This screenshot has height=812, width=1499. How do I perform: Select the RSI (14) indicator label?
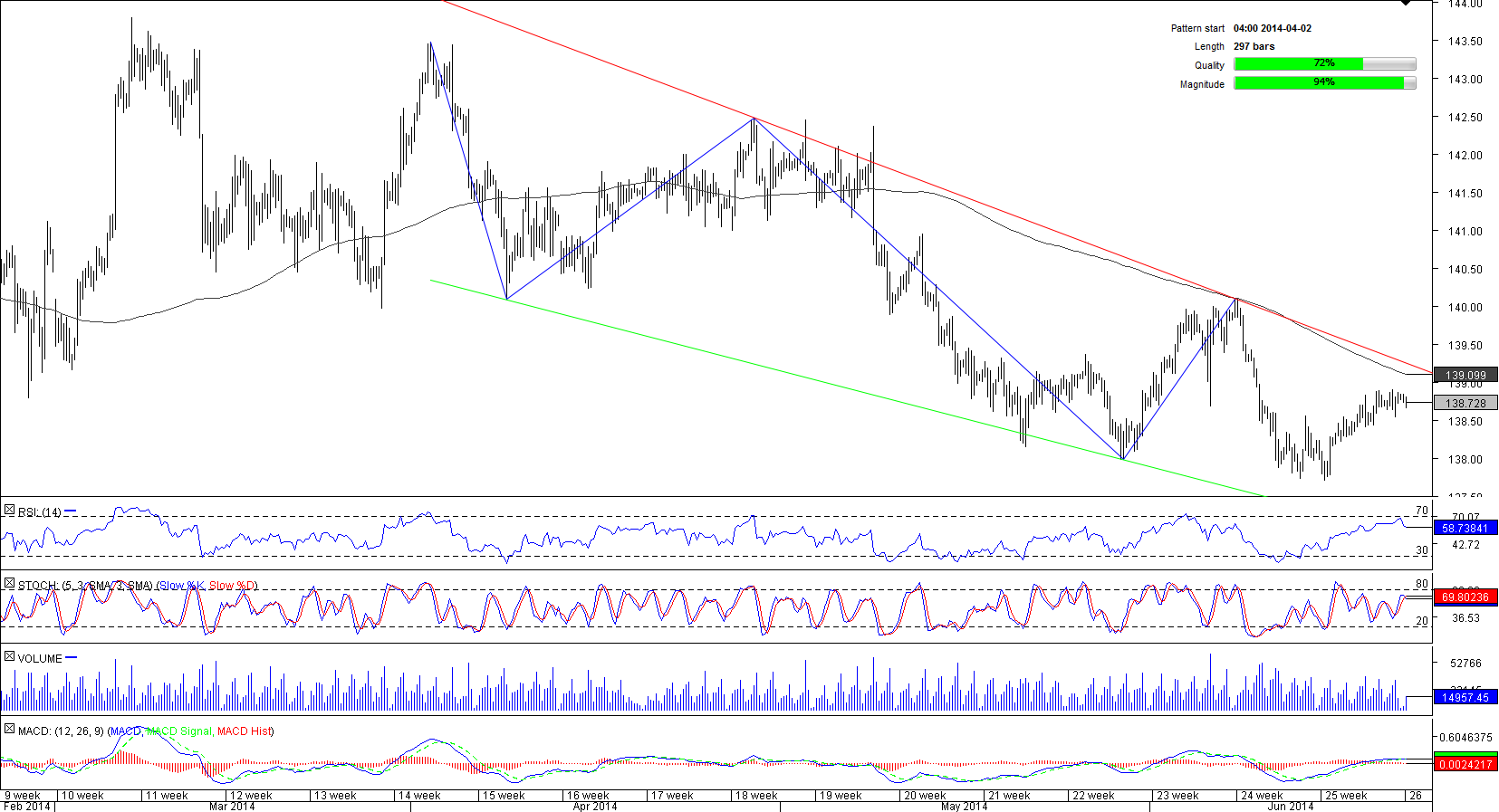click(x=40, y=512)
